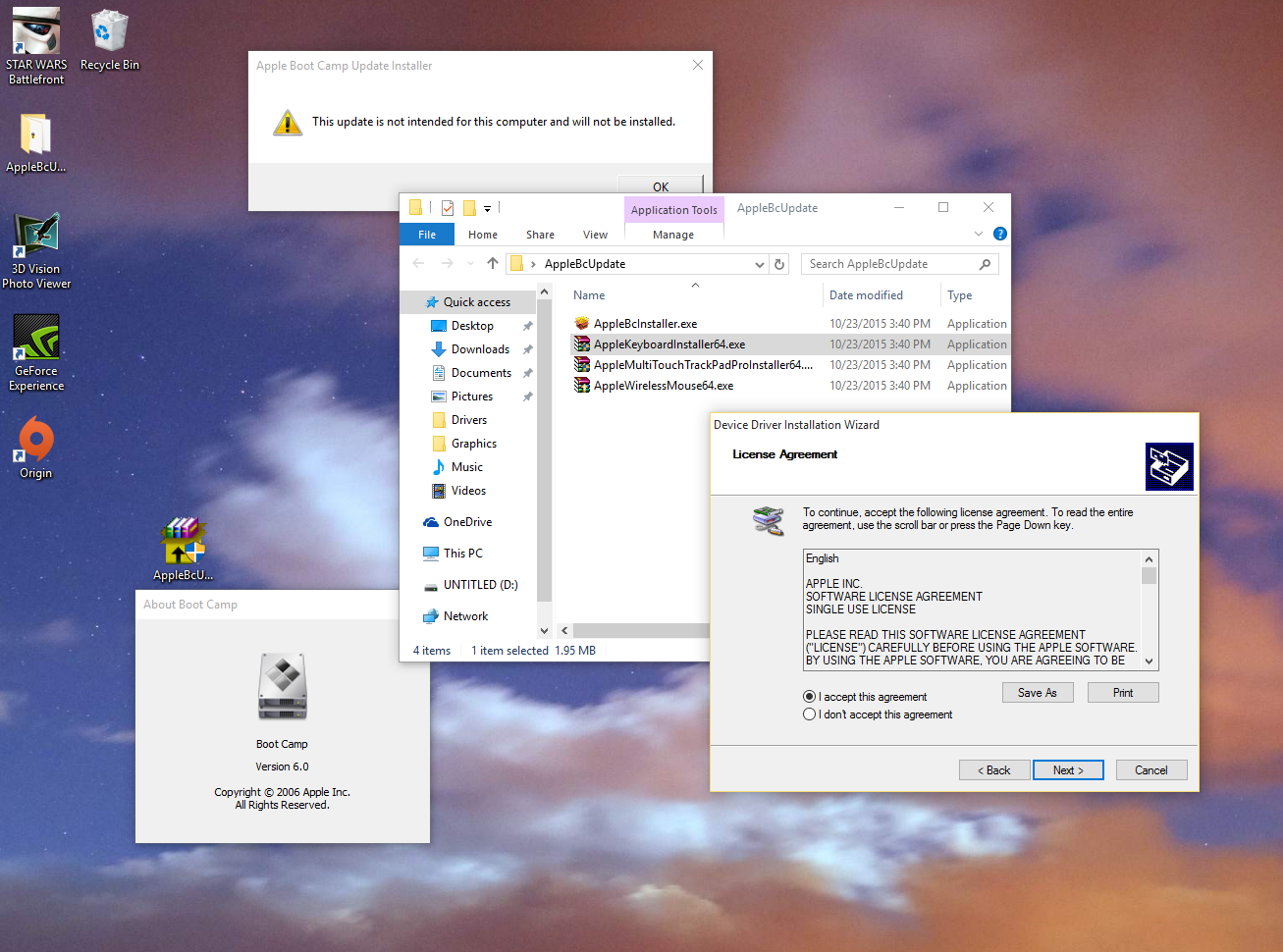Click Back in the Driver Installation Wizard
Image resolution: width=1283 pixels, height=952 pixels.
click(x=994, y=770)
